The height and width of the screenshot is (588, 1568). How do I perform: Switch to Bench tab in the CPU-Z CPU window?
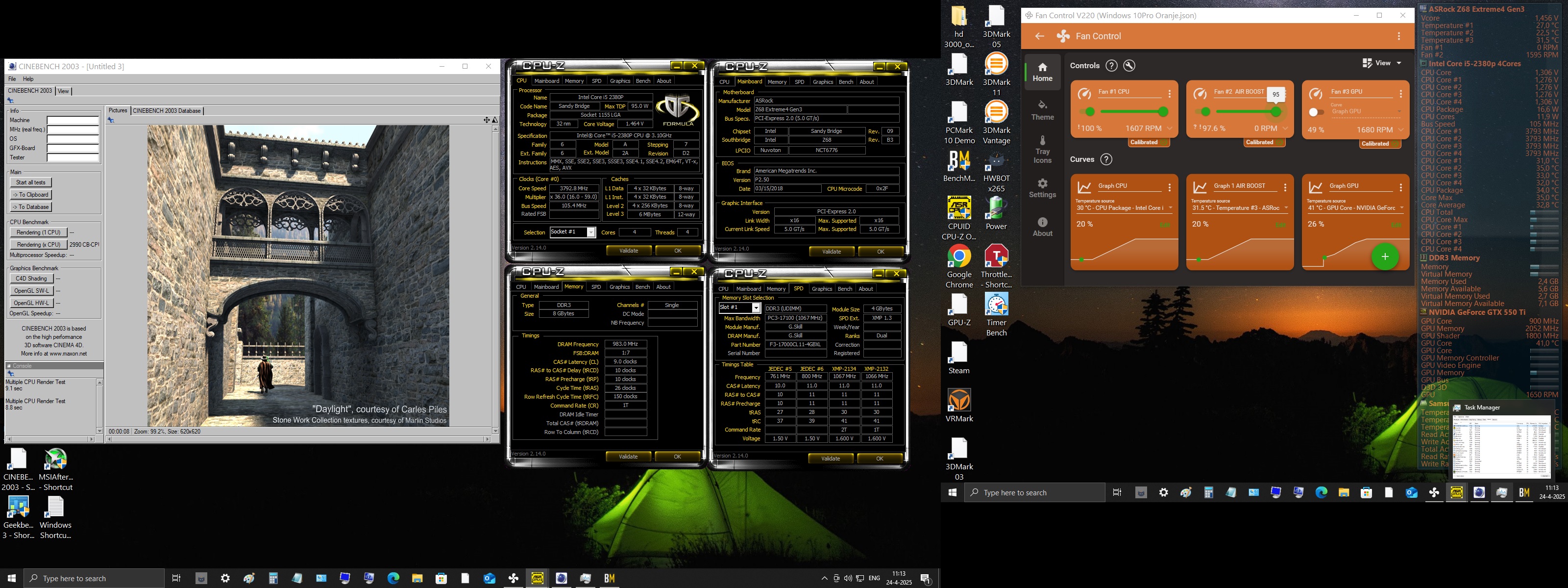point(643,81)
